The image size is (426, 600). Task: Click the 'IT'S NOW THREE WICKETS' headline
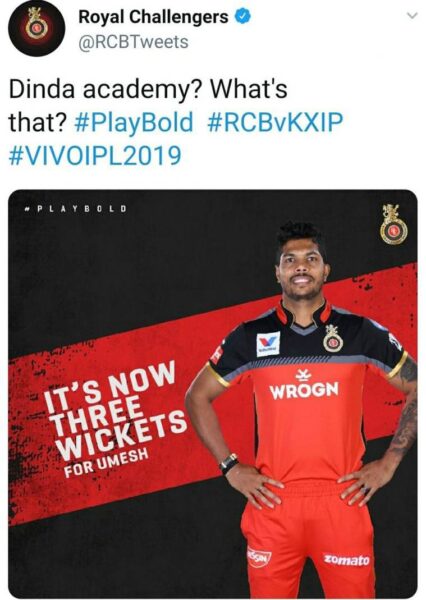point(115,412)
